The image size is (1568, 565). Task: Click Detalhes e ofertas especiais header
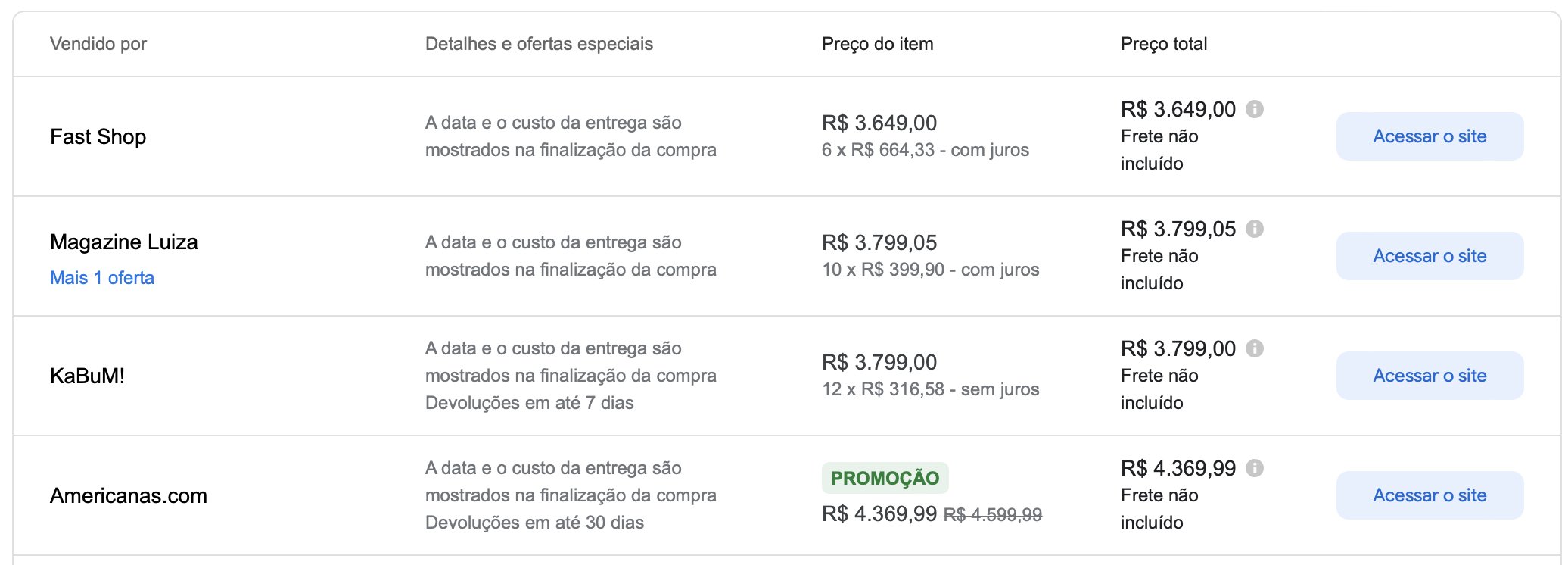click(539, 44)
